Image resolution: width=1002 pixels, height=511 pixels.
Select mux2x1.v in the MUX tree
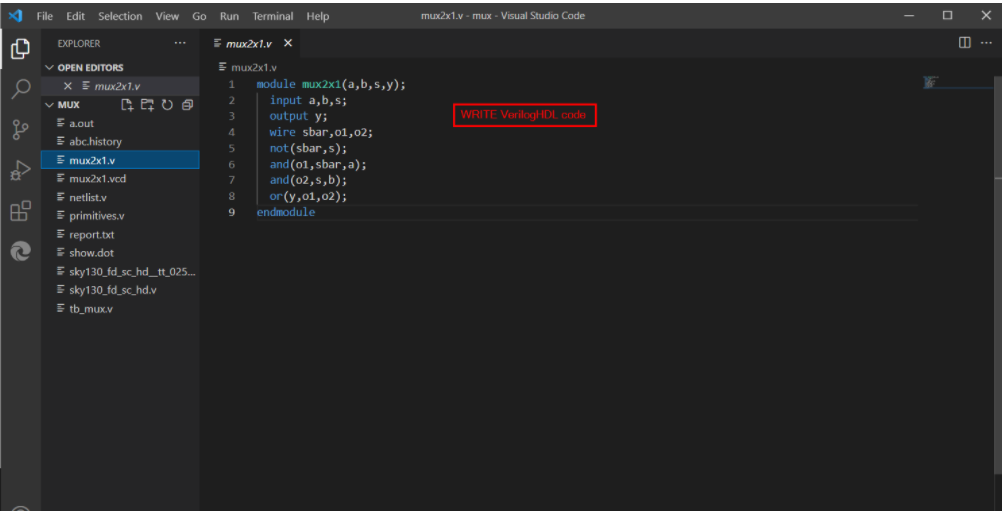(120, 160)
